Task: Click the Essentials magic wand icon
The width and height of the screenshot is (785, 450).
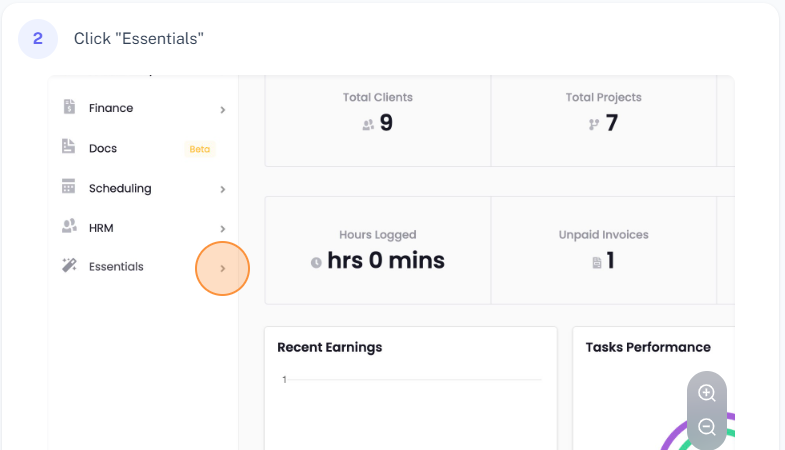Action: (x=69, y=266)
